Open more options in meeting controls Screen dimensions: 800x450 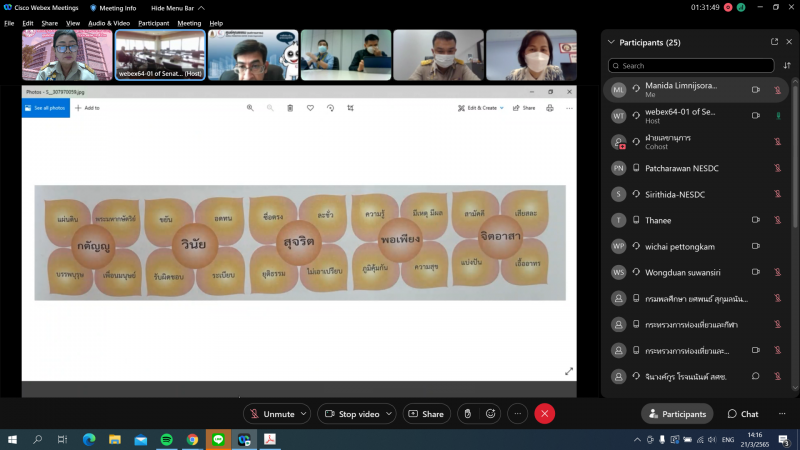[517, 414]
